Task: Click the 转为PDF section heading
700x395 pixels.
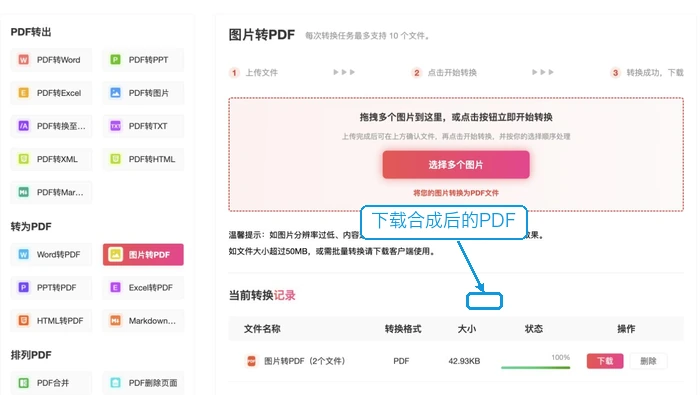Action: [31, 227]
